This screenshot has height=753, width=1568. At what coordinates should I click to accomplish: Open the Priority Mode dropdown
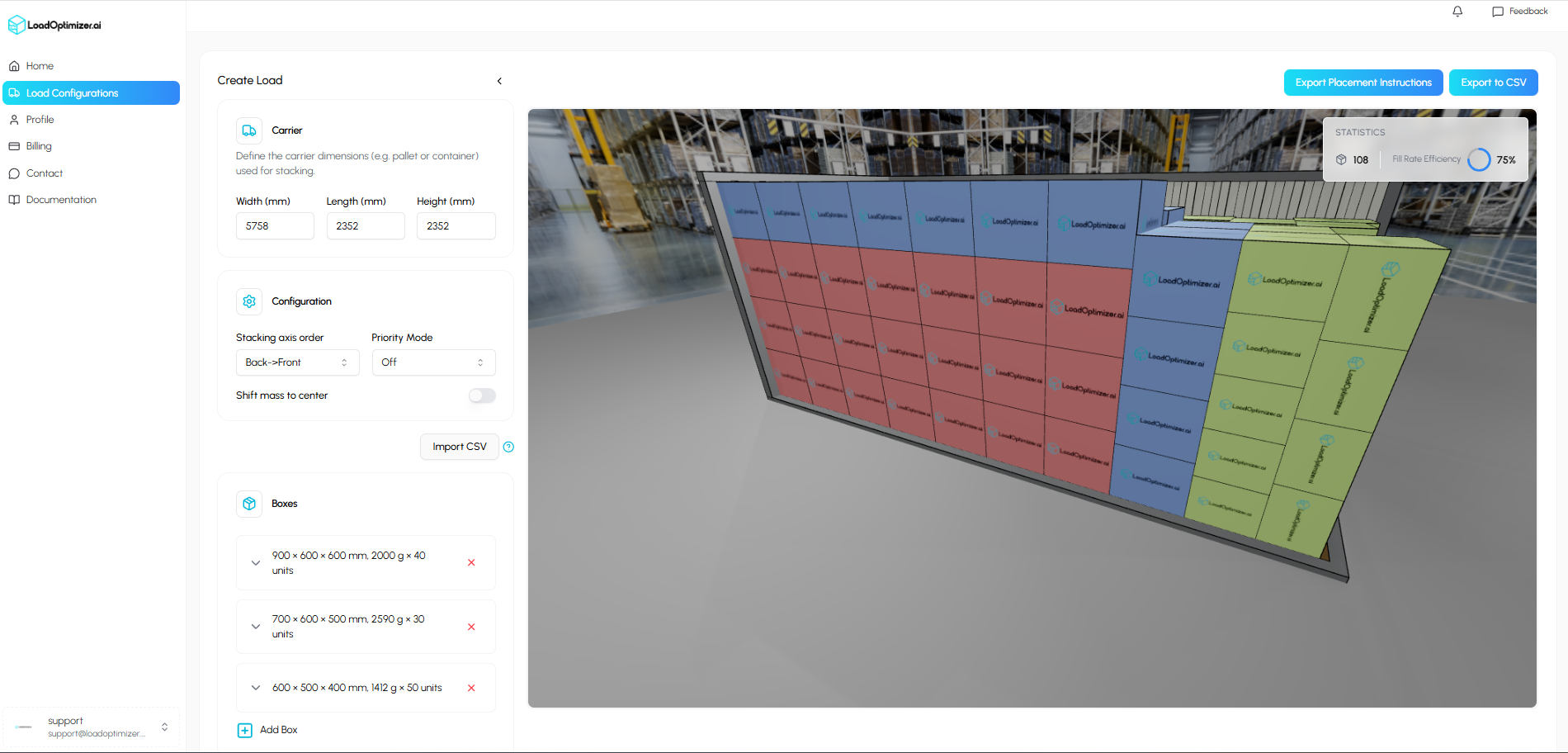pyautogui.click(x=433, y=362)
